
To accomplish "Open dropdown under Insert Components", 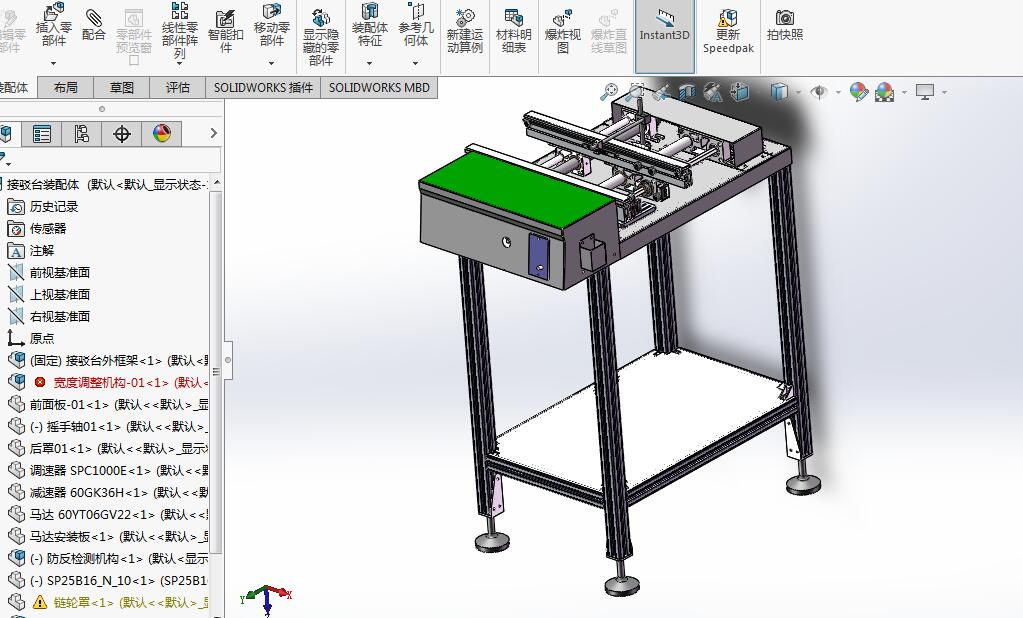I will 53,63.
